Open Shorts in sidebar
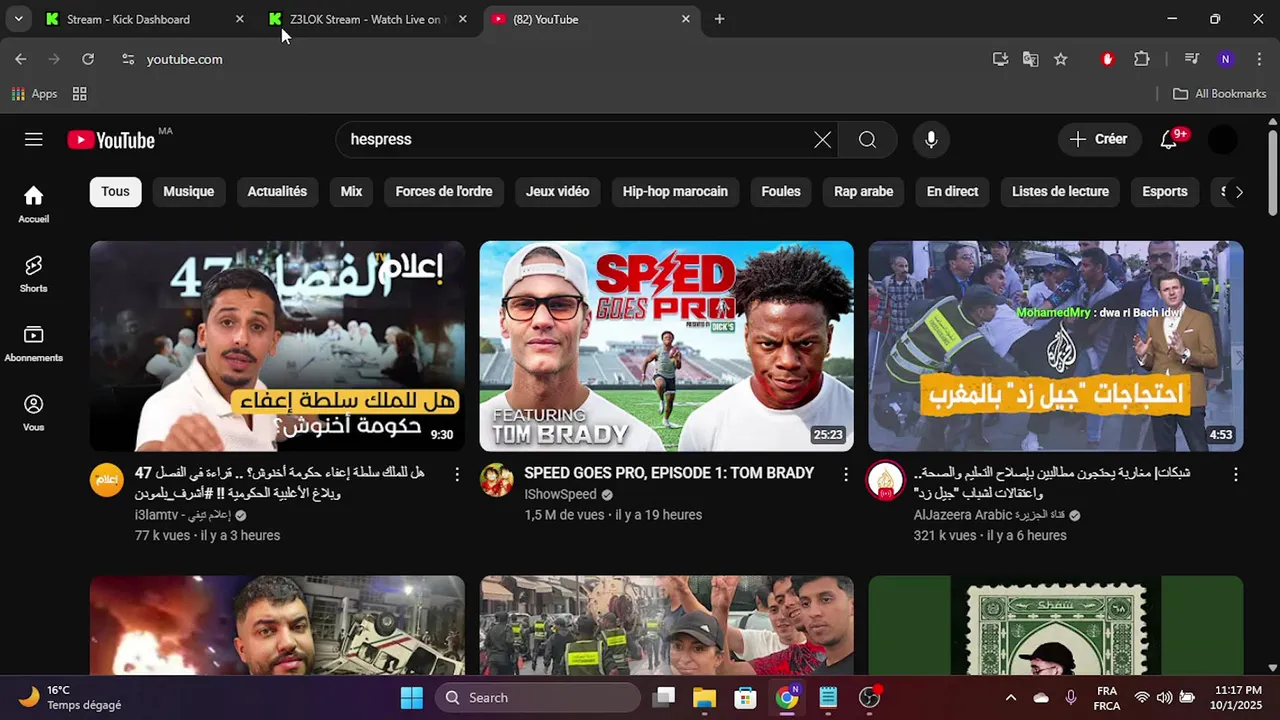The width and height of the screenshot is (1280, 720). 34,273
